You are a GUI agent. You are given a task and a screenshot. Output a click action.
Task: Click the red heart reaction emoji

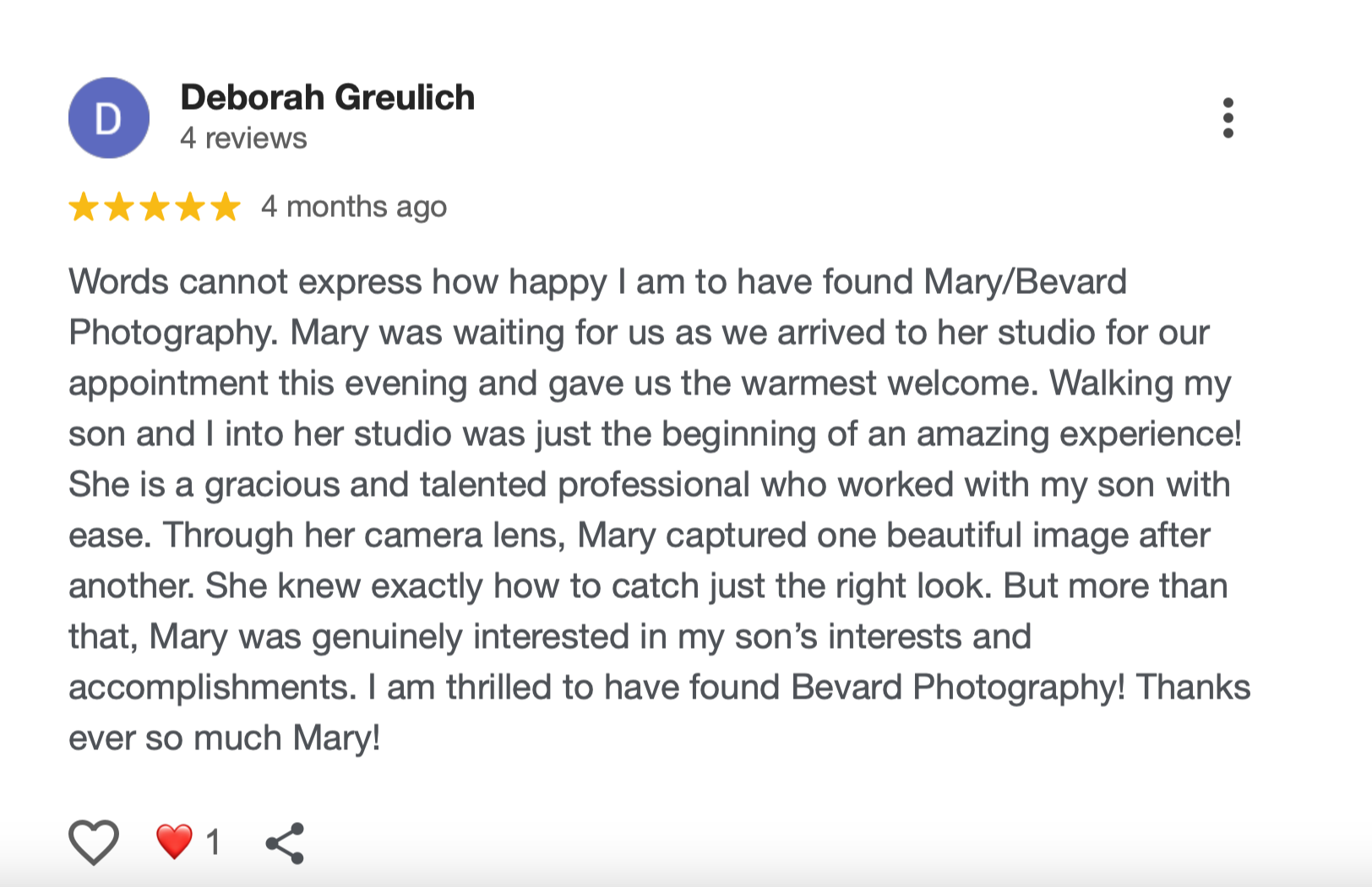click(x=174, y=841)
